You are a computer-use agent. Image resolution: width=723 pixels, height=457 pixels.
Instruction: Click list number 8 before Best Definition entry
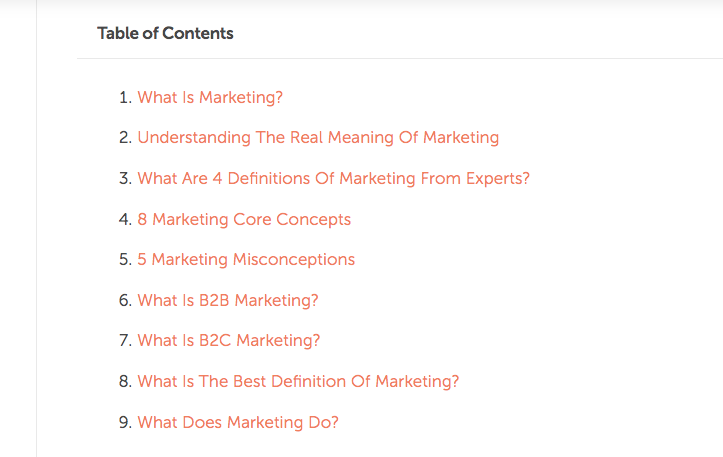pyautogui.click(x=125, y=382)
